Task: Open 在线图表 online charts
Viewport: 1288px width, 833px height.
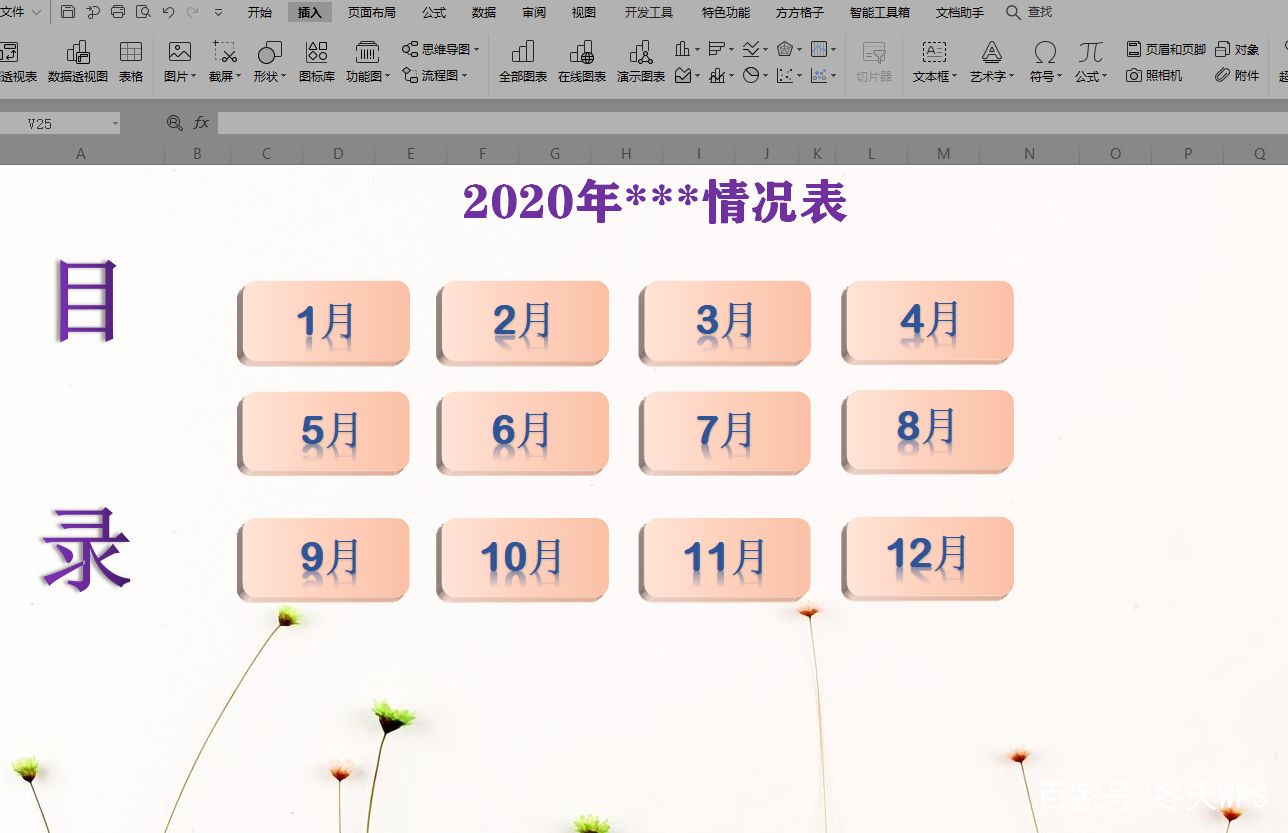Action: point(582,61)
